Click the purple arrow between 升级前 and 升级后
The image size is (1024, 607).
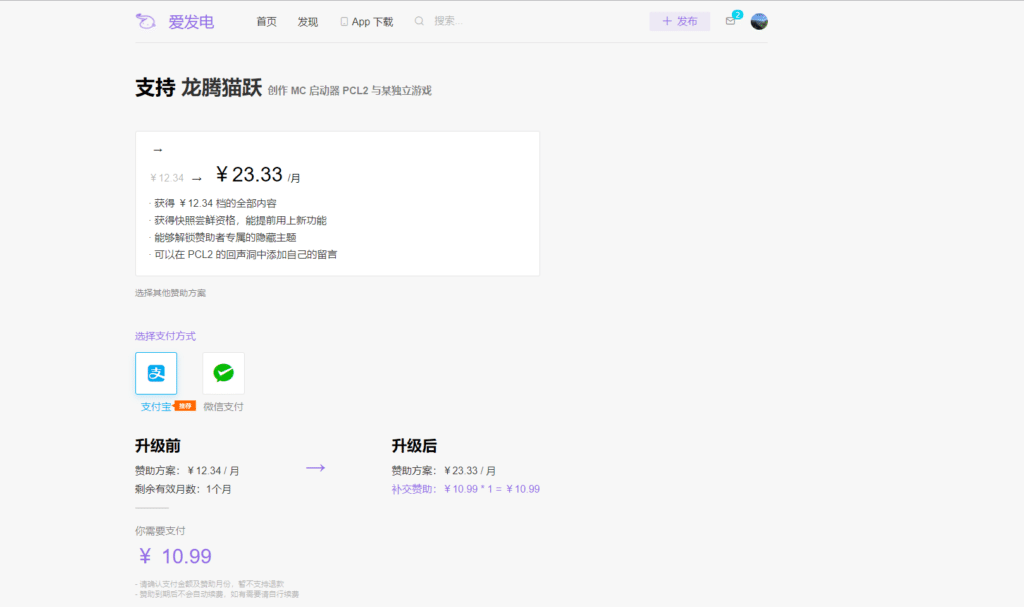315,468
